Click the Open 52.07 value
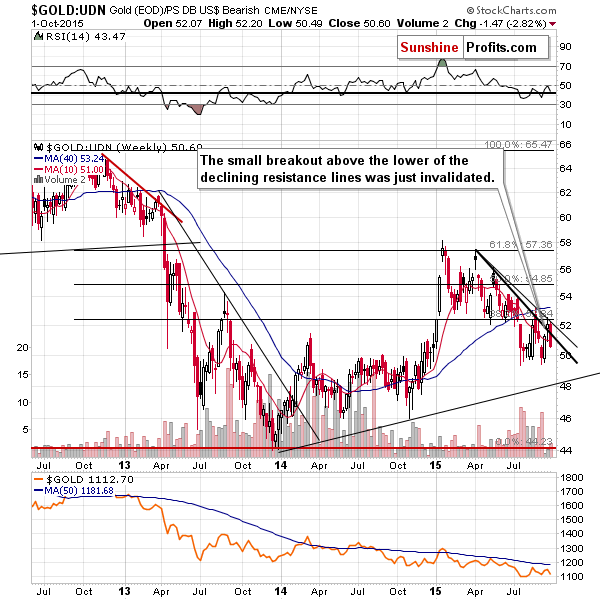 (x=172, y=23)
